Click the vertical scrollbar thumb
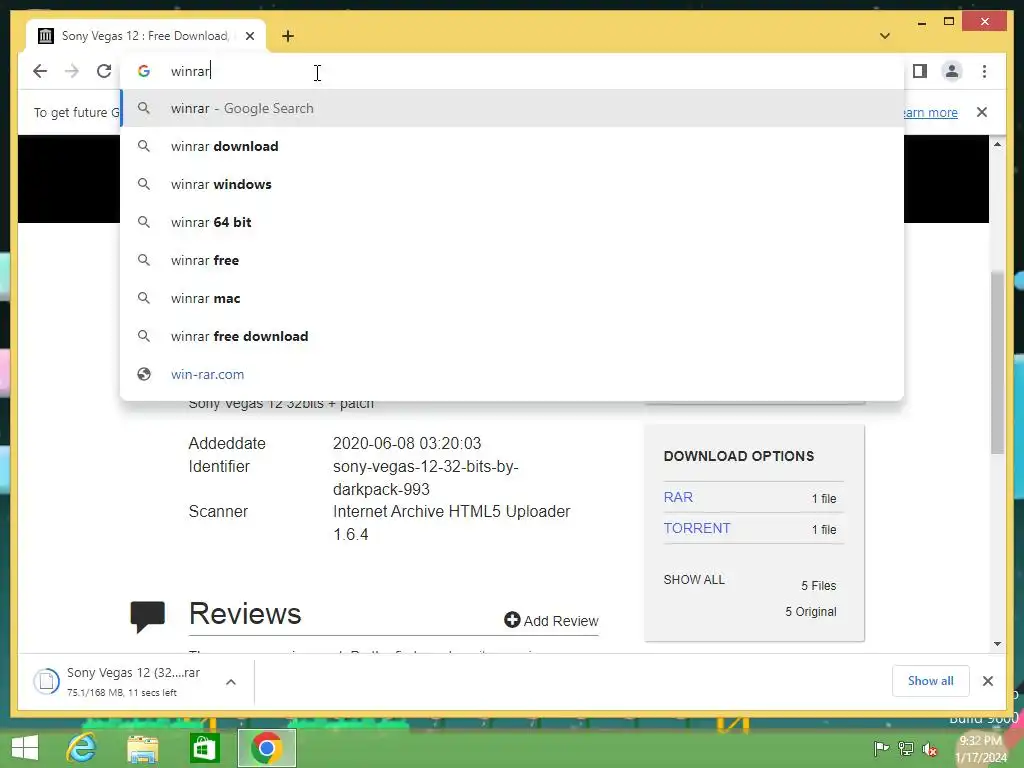The image size is (1024, 768). [997, 362]
